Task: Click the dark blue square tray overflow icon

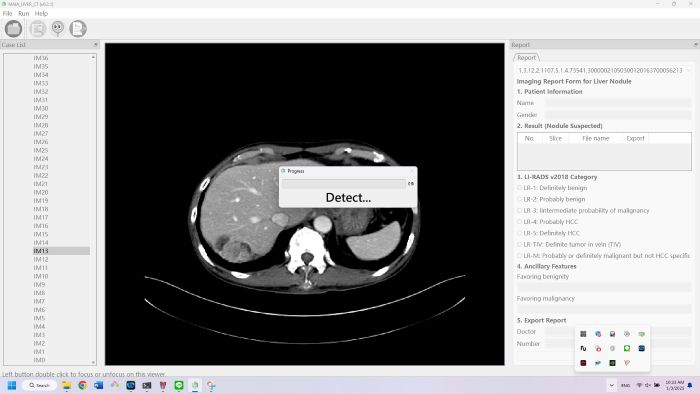Action: (x=642, y=348)
